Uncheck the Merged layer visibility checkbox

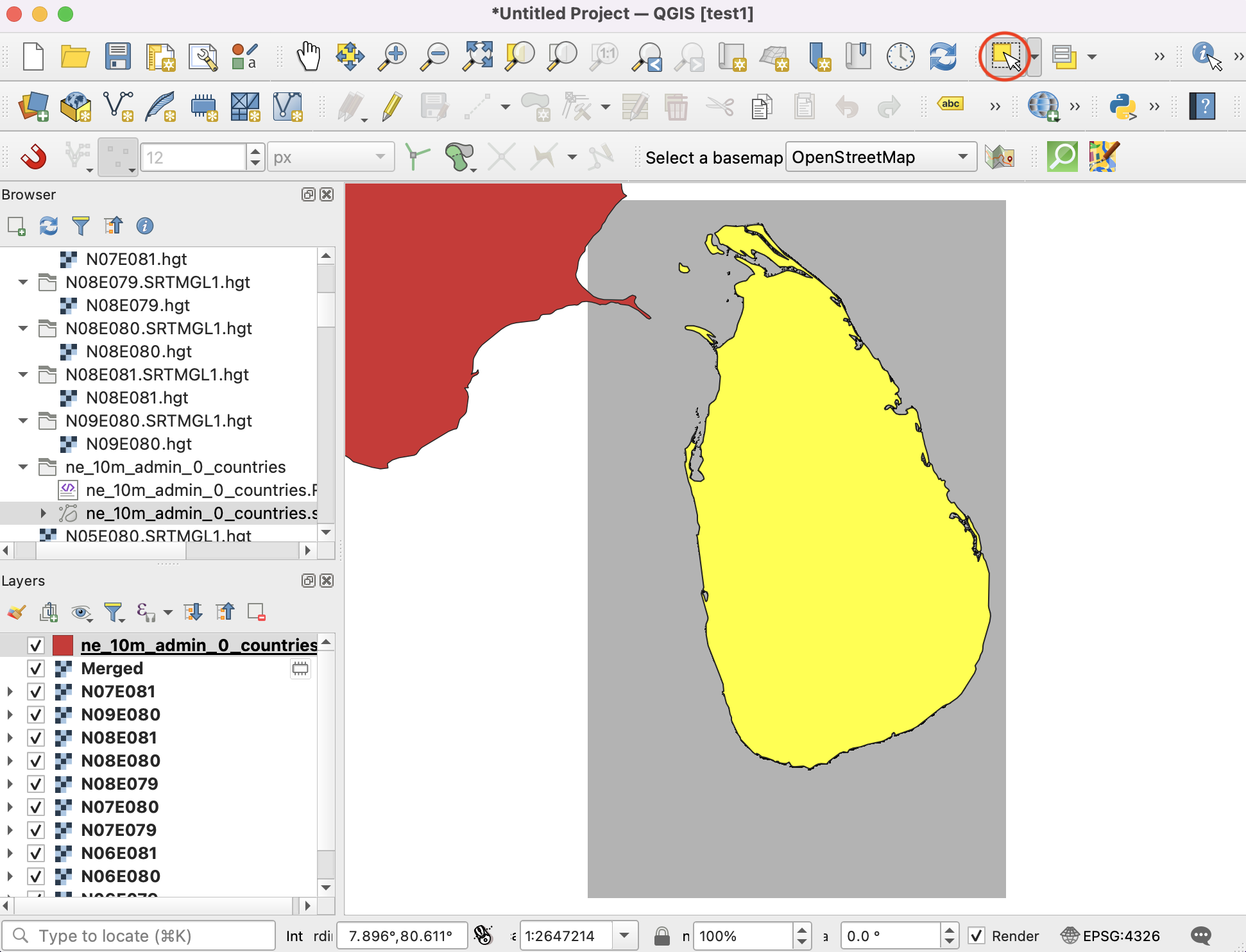[36, 668]
